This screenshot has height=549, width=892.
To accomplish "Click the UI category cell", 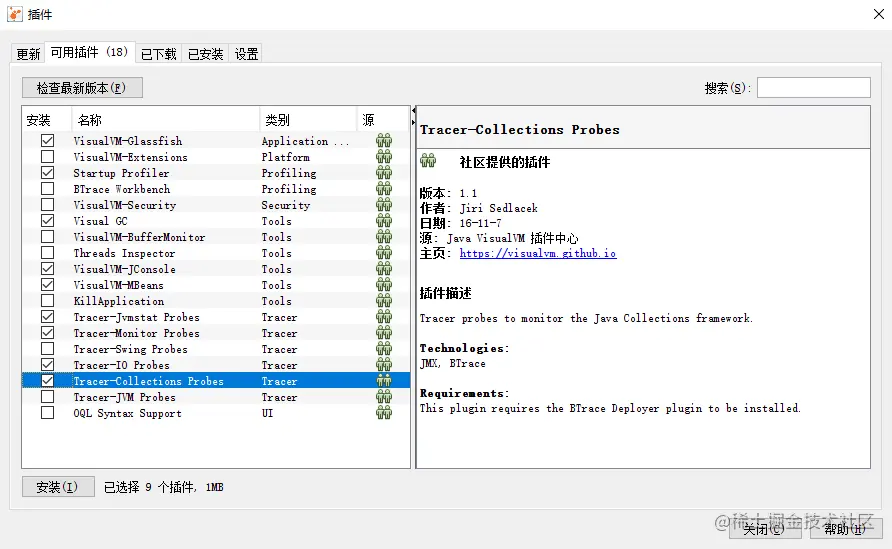I will point(267,412).
